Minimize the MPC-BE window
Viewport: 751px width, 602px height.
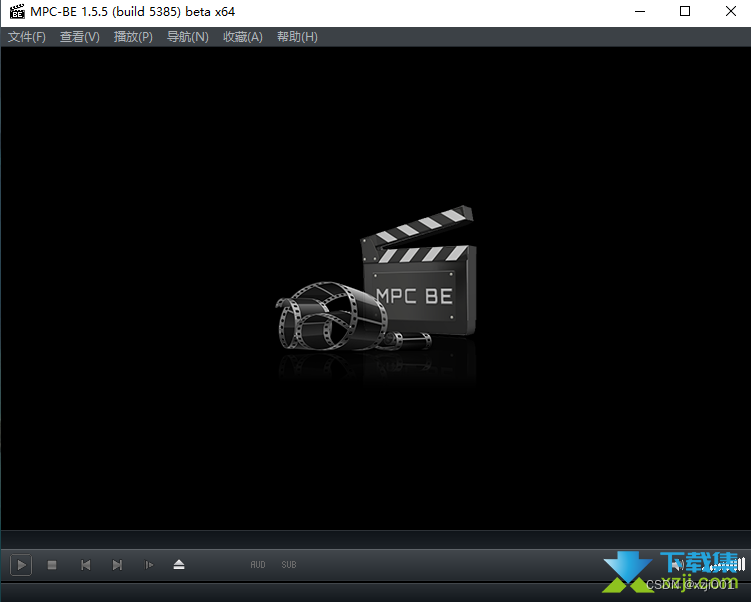(x=640, y=11)
